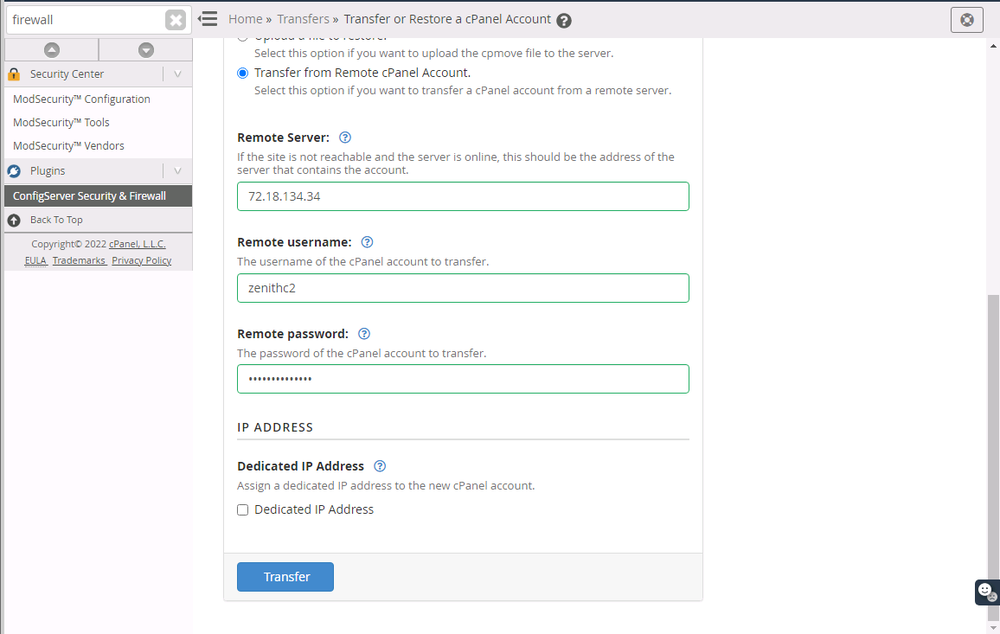Open the support lifesaver icon at top right
This screenshot has height=634, width=1000.
point(967,20)
